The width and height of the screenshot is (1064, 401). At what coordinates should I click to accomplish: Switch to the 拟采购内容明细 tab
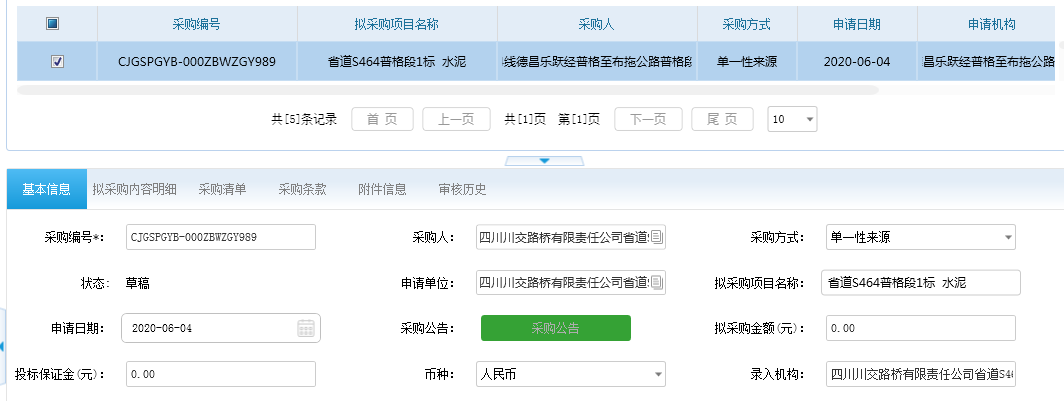point(134,189)
